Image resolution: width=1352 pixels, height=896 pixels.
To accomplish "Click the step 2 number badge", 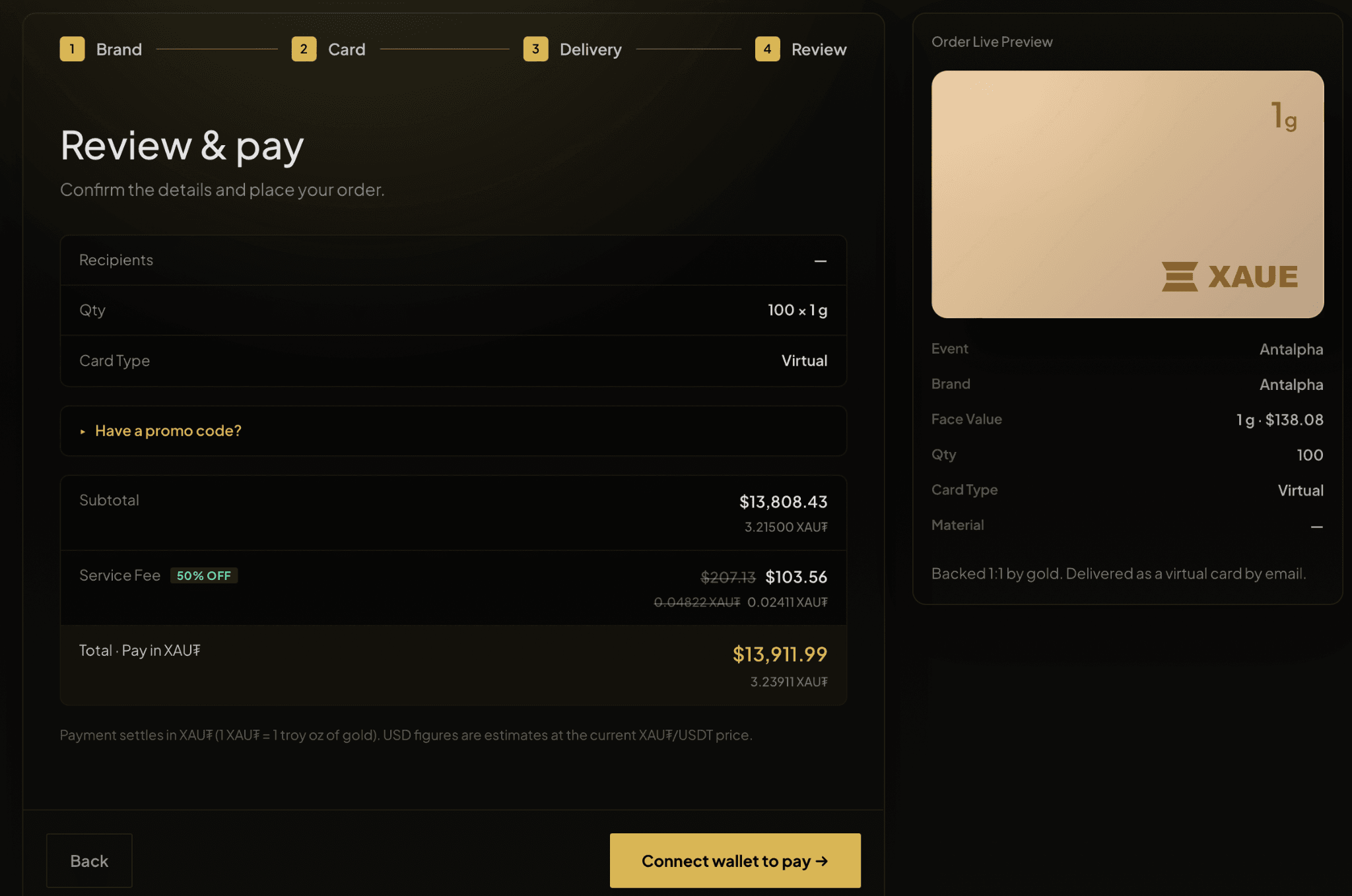I will point(304,49).
